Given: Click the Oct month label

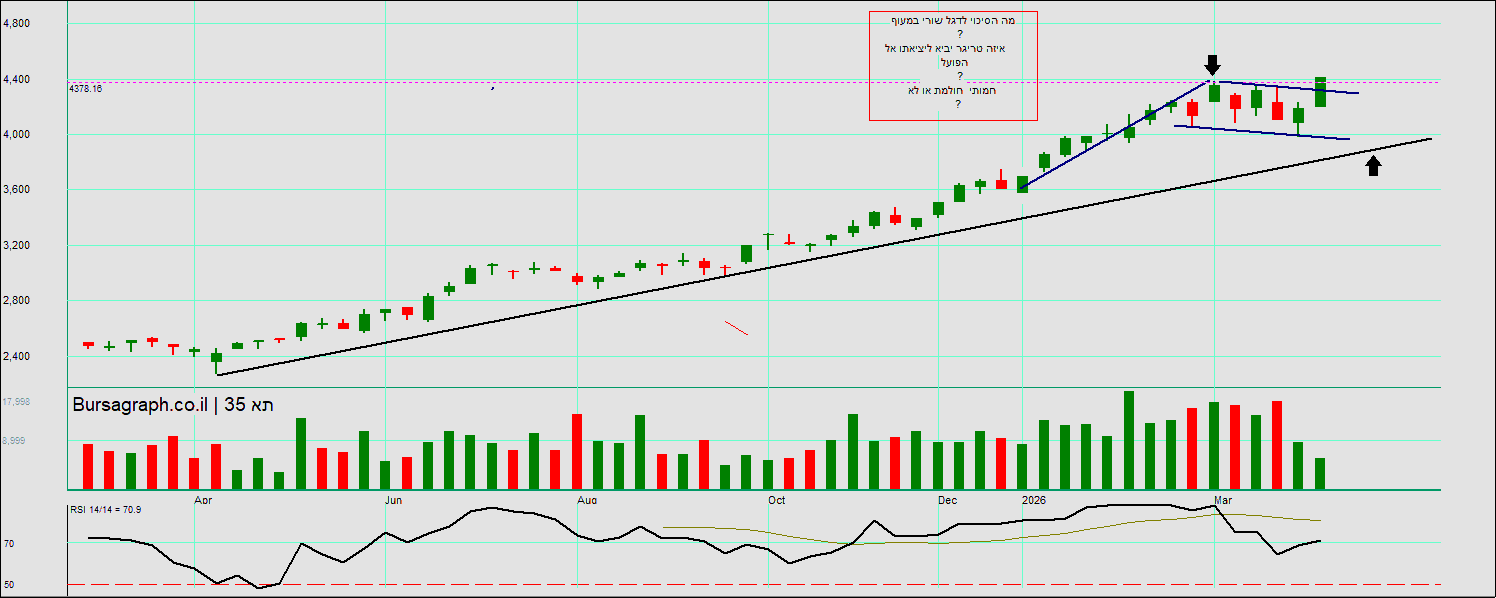Looking at the screenshot, I should click(776, 498).
